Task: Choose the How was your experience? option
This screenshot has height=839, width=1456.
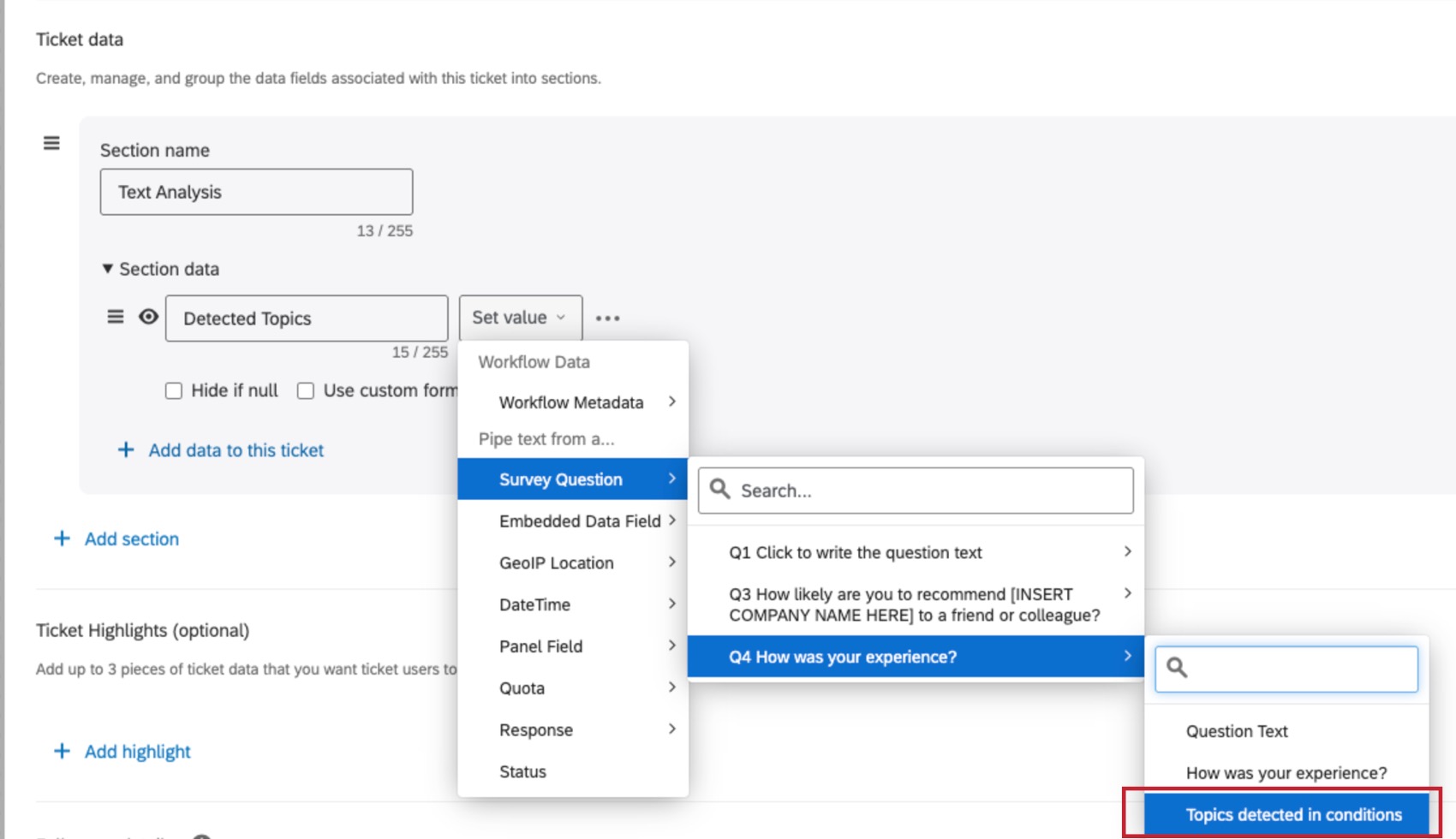Action: [1286, 773]
